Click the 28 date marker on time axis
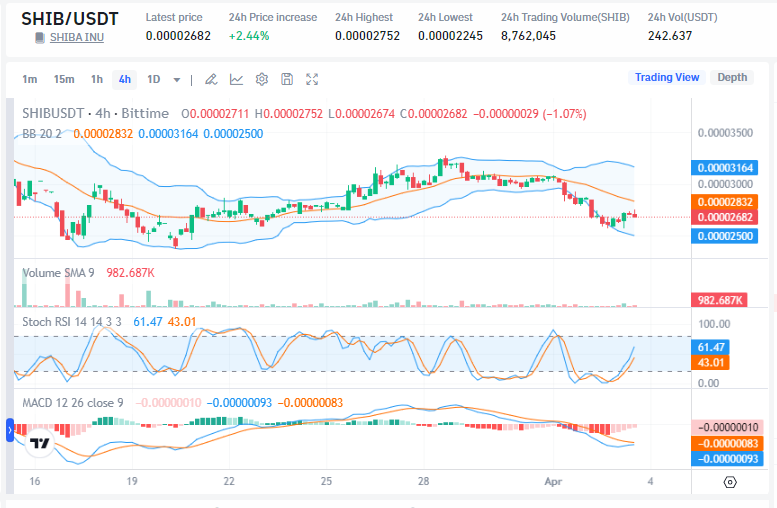The height and width of the screenshot is (508, 777). [423, 481]
